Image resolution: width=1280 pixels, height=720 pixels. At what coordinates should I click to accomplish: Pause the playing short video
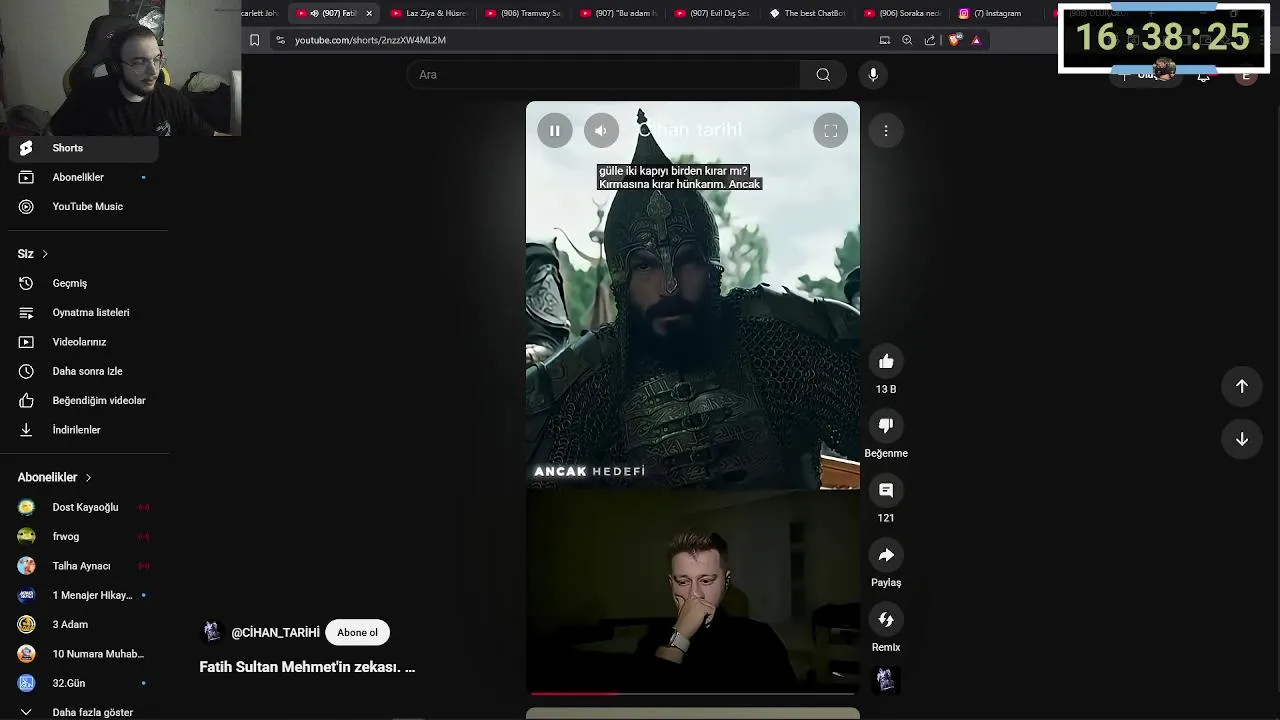(555, 131)
